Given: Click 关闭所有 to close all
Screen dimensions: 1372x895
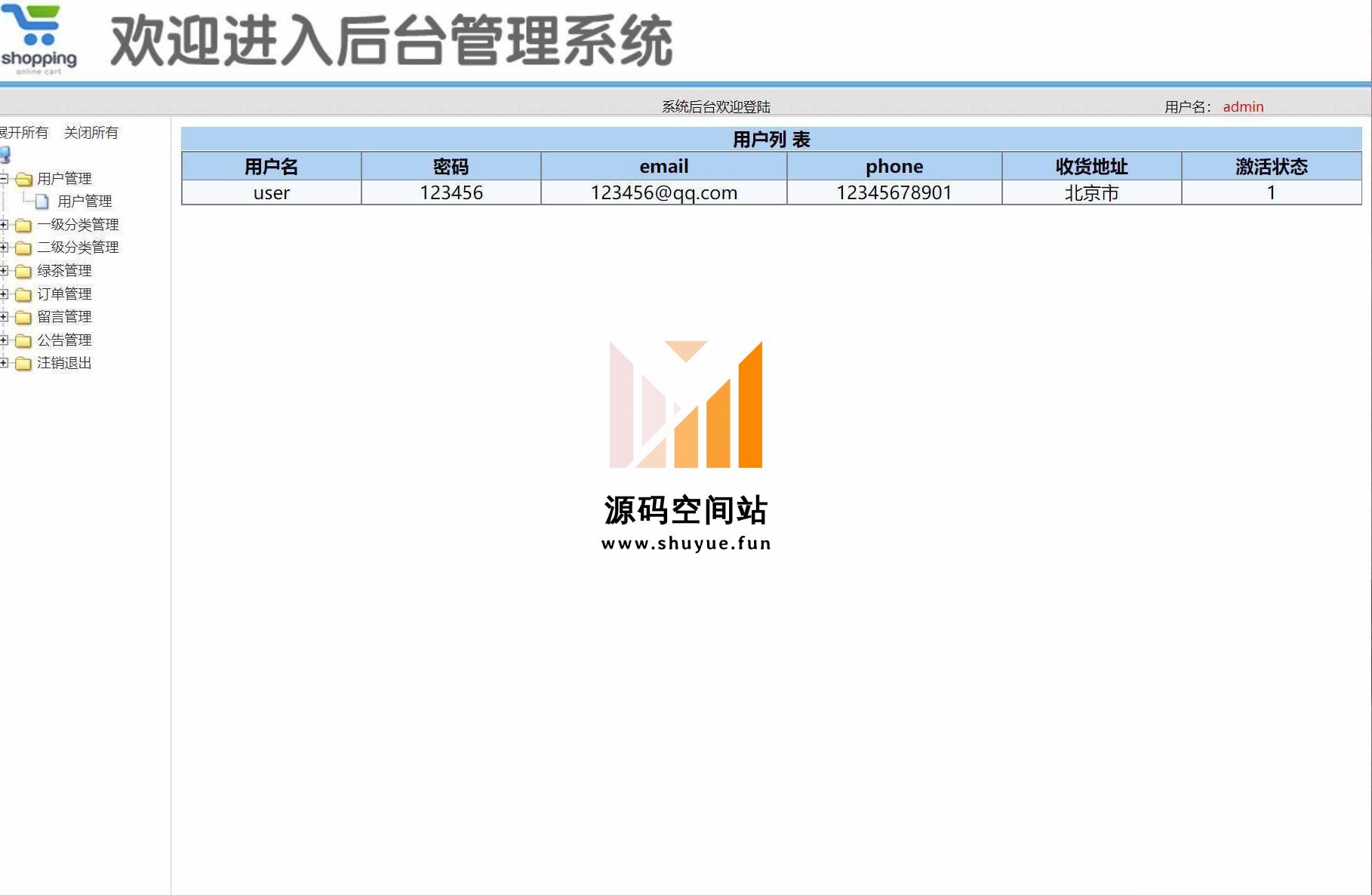Looking at the screenshot, I should click(x=91, y=133).
